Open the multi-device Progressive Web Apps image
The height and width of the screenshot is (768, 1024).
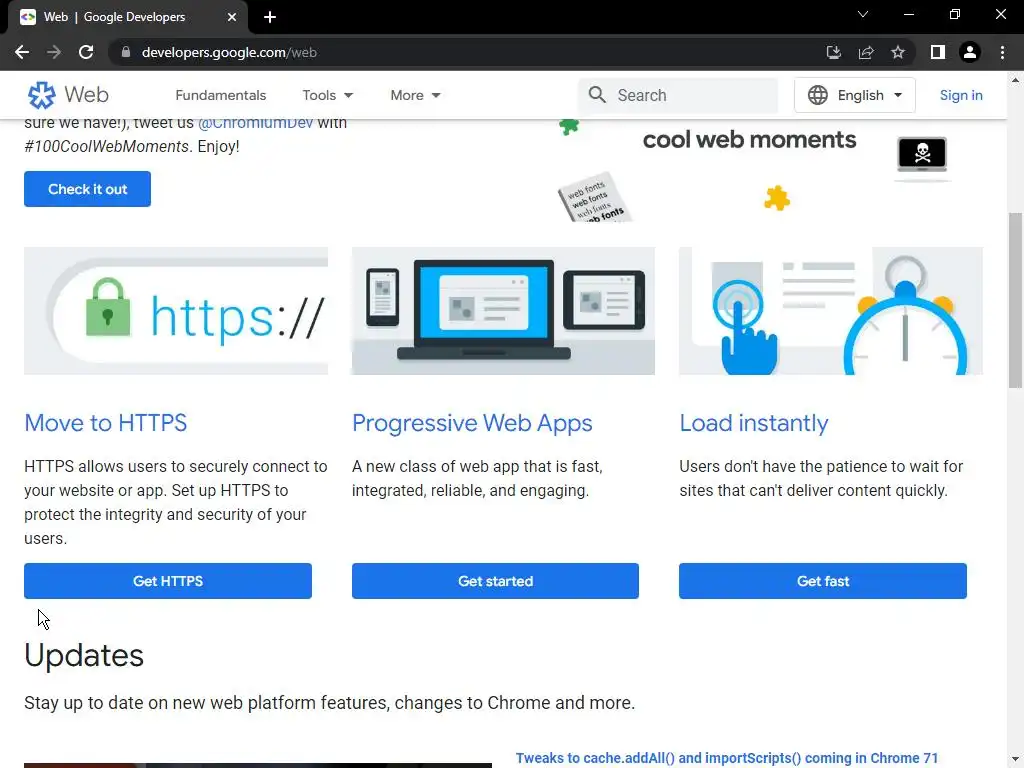click(504, 311)
